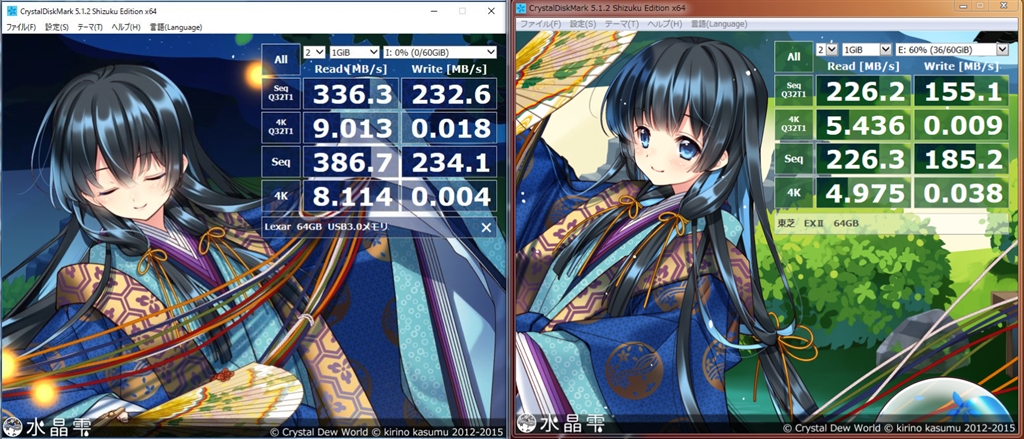Run the Seq test in the left window

[281, 161]
